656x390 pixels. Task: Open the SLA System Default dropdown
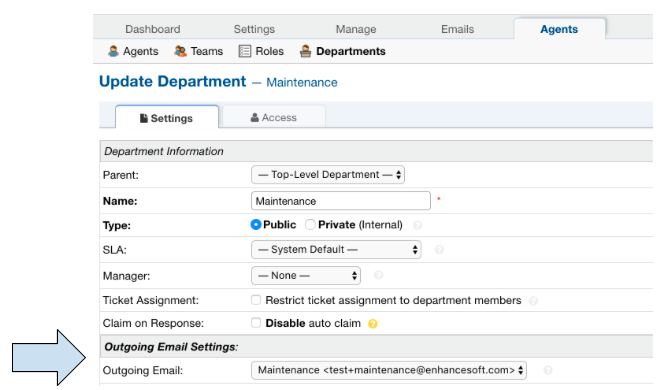click(x=336, y=249)
